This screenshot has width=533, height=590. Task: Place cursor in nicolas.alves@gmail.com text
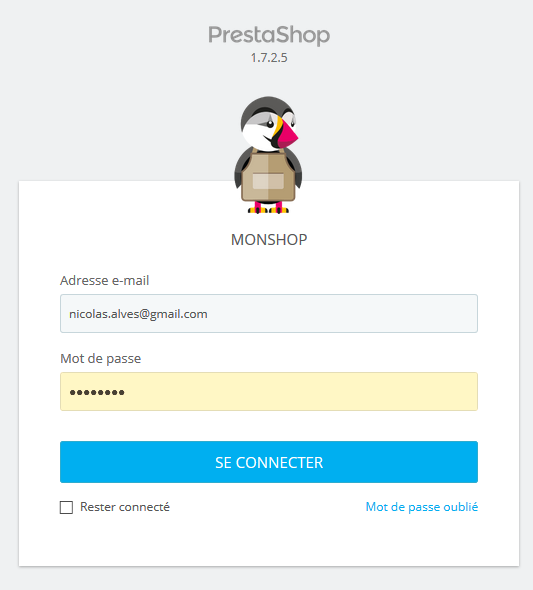coord(138,314)
